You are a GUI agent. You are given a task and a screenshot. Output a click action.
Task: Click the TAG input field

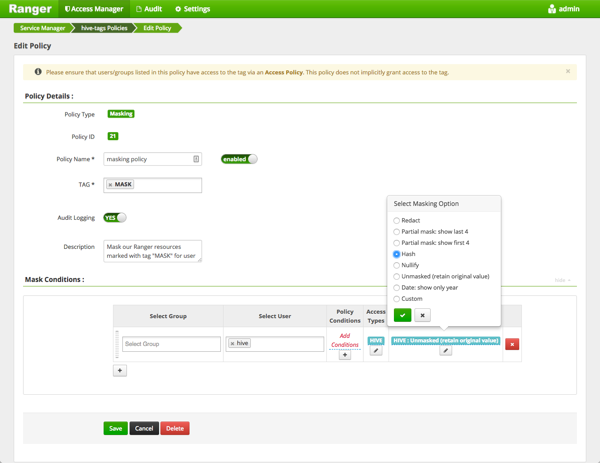click(152, 185)
